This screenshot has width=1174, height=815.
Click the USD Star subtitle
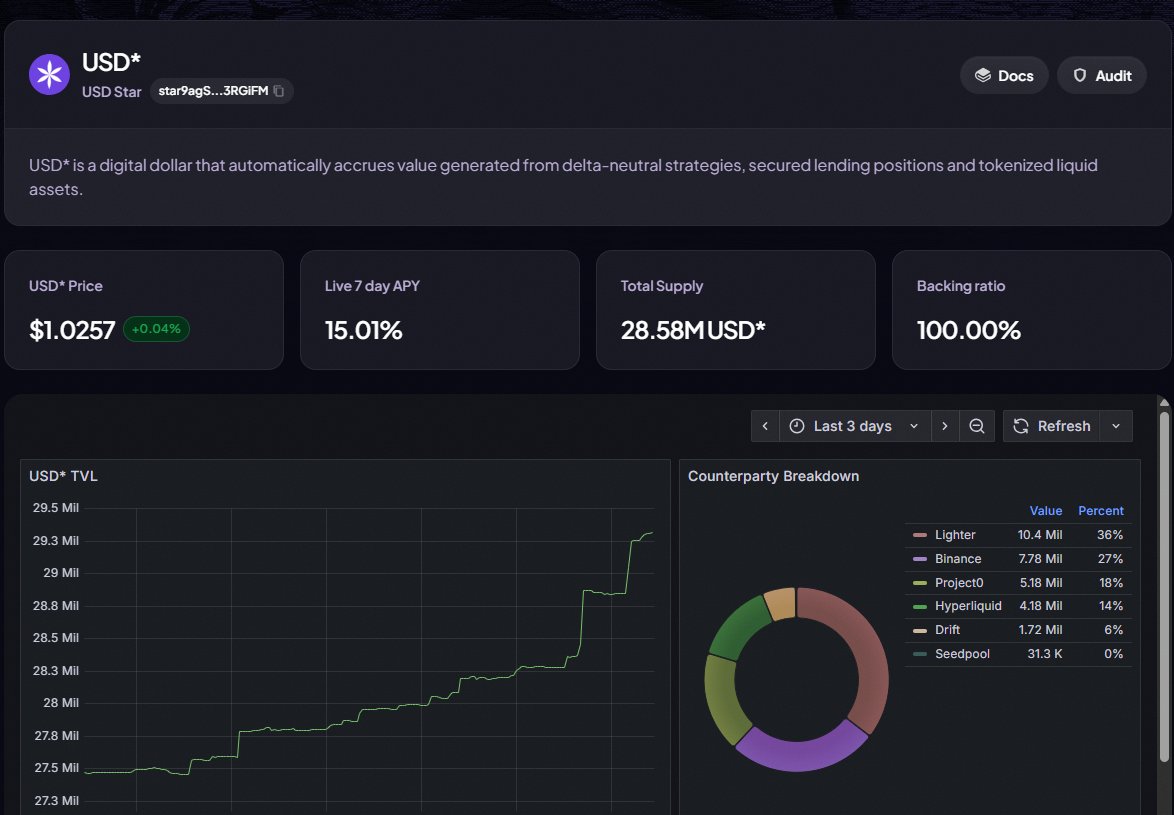(112, 91)
